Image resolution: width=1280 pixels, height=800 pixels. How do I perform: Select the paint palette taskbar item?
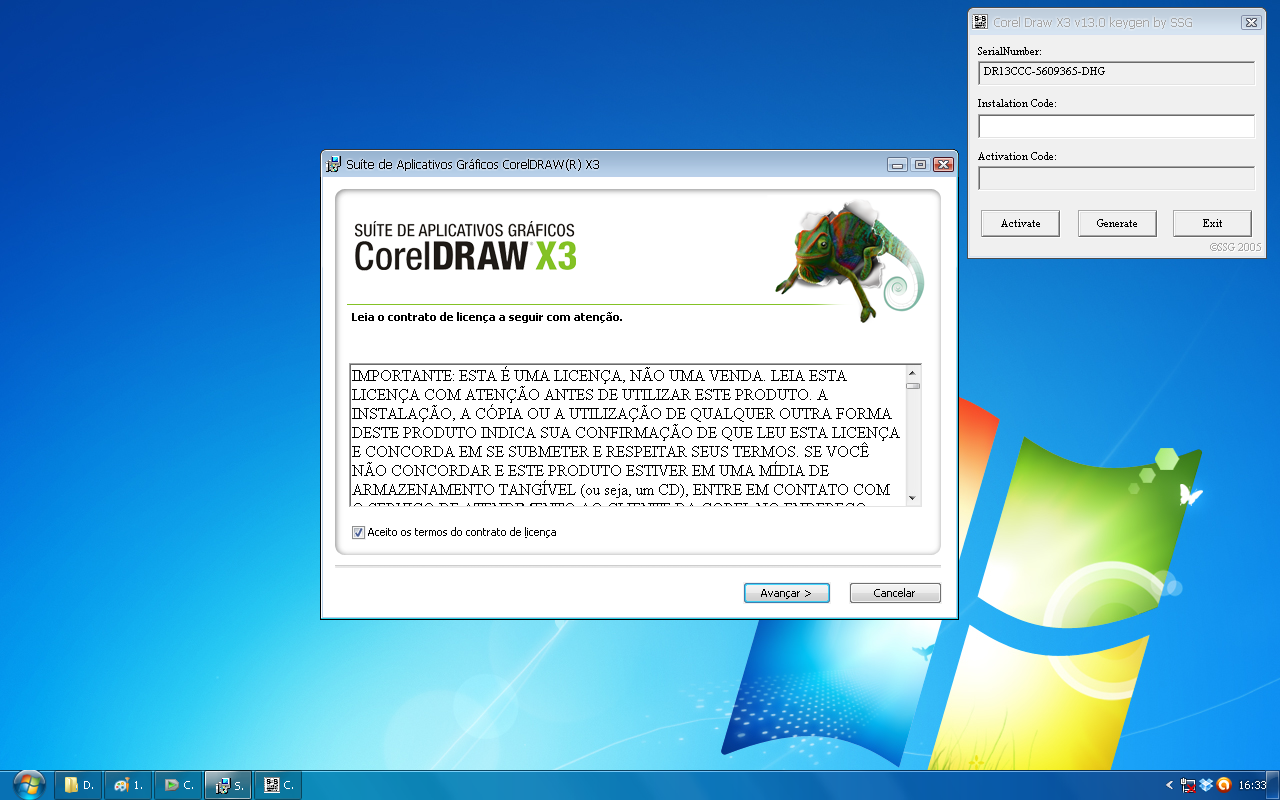tap(128, 784)
